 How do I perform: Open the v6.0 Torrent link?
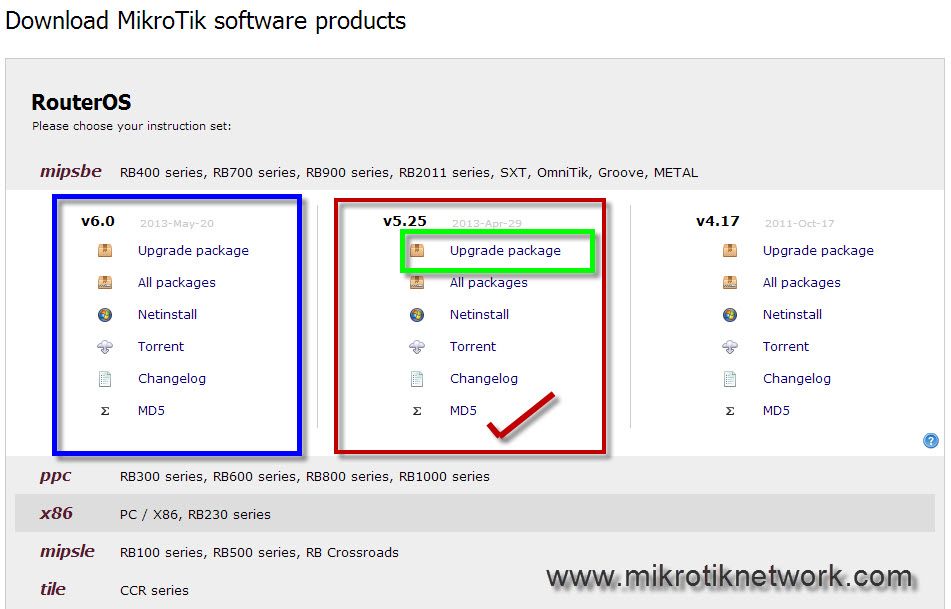[x=161, y=347]
